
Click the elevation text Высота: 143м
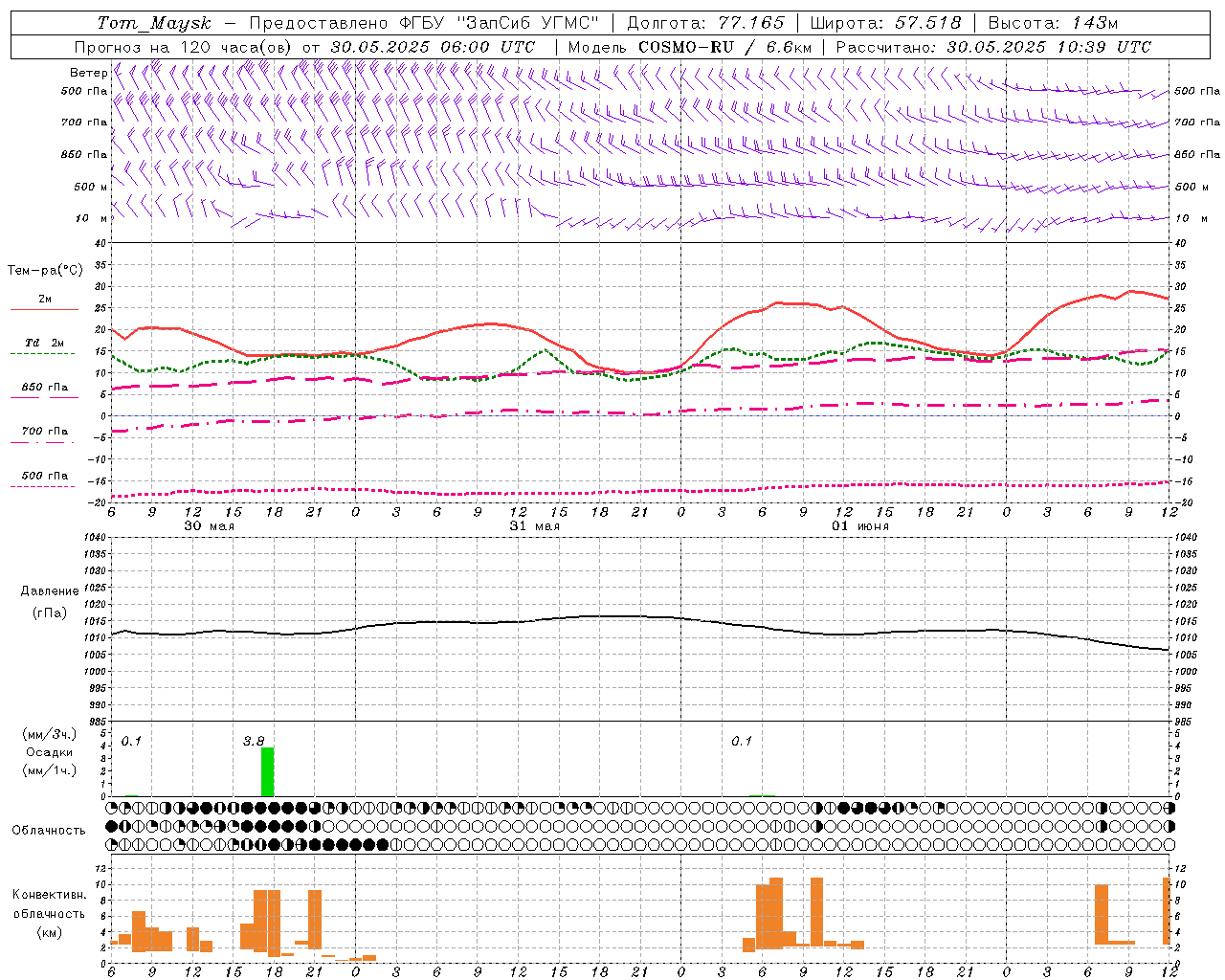1053,23
